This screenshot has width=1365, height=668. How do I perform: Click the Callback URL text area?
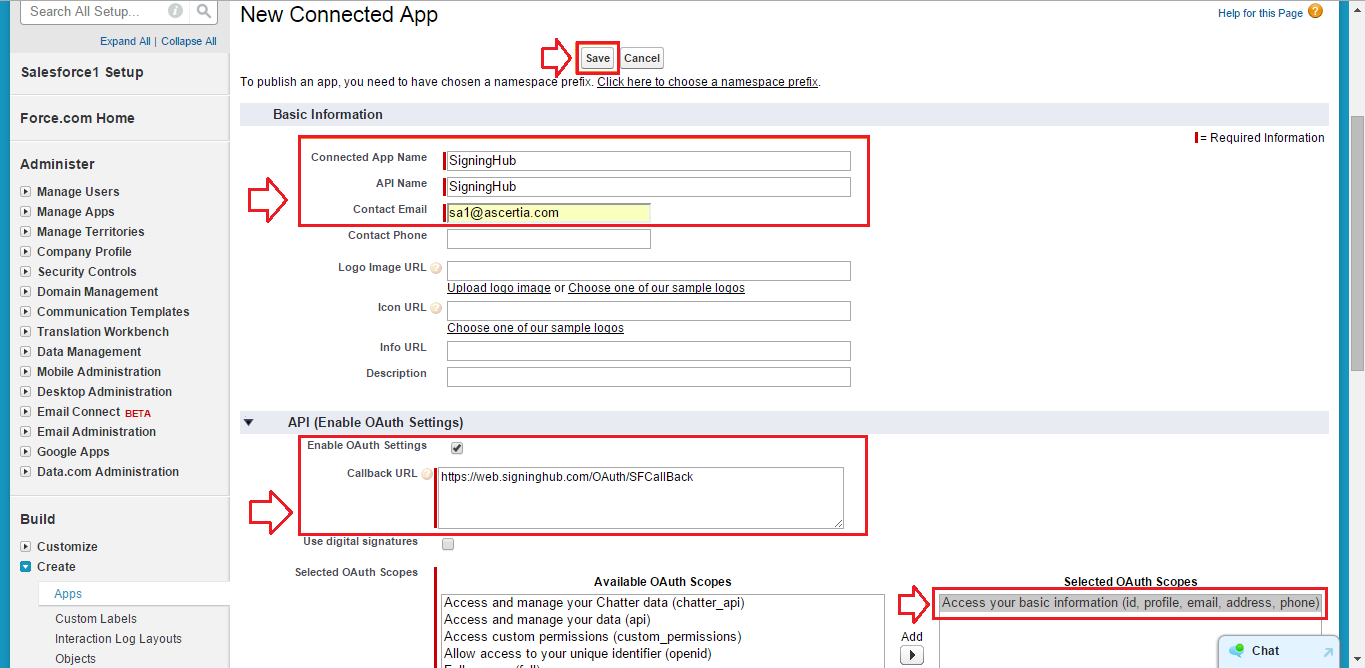(641, 498)
